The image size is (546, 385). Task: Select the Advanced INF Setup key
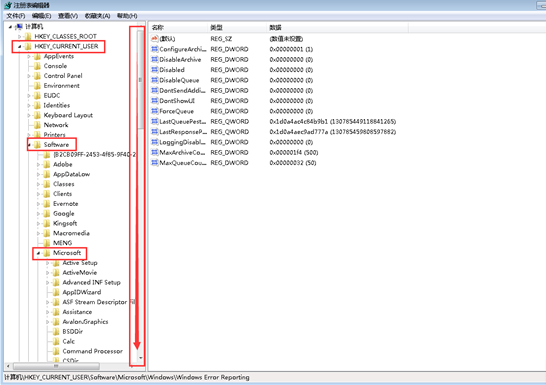click(91, 283)
